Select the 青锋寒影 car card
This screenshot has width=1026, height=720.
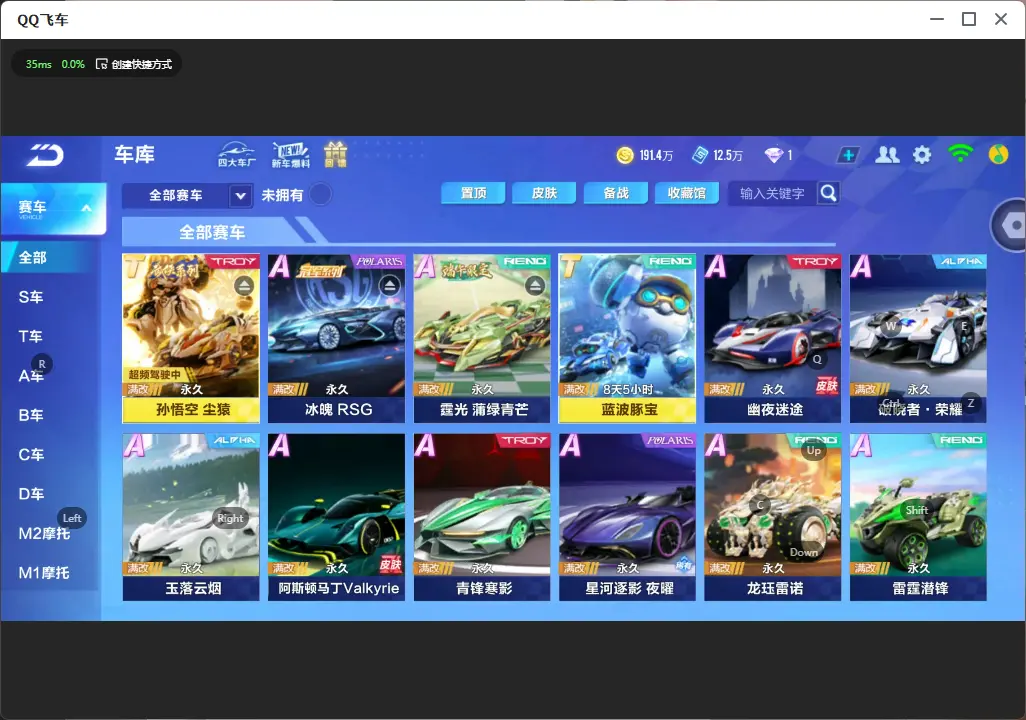point(482,517)
